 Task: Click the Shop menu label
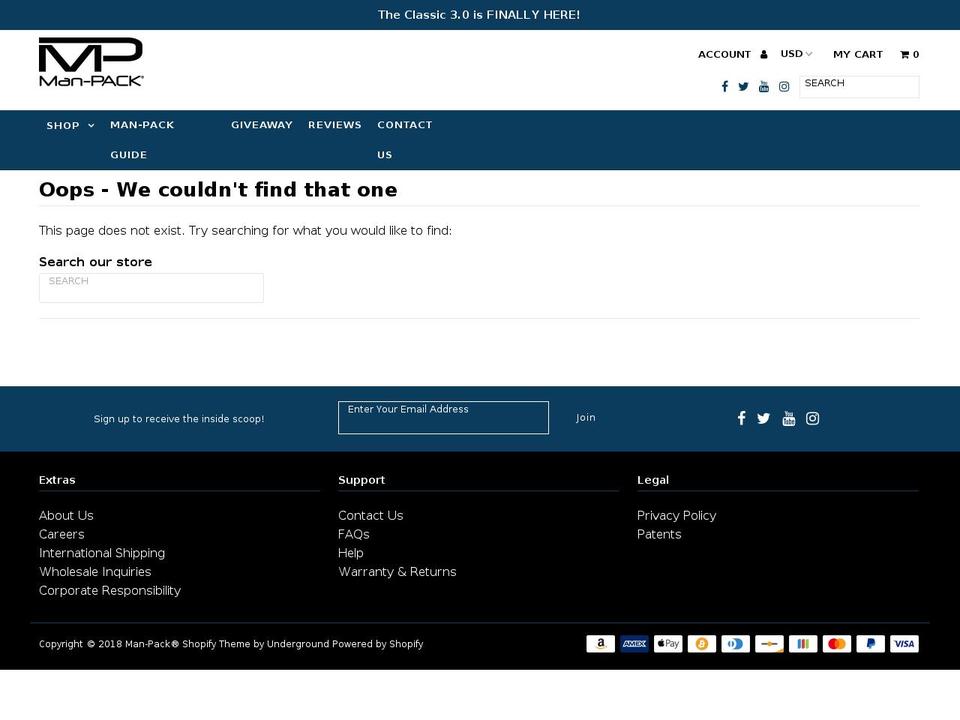coord(63,126)
